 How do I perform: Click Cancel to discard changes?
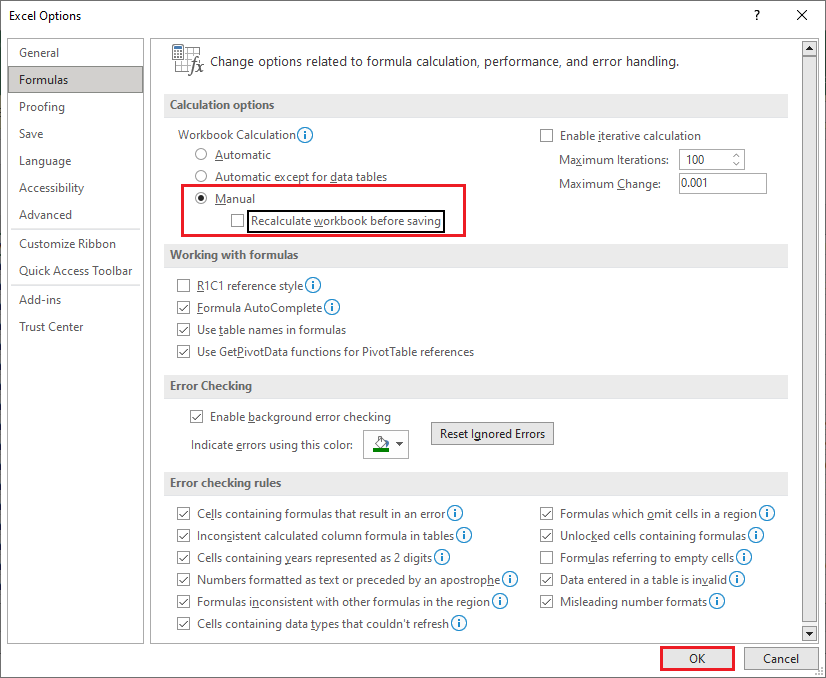[781, 659]
